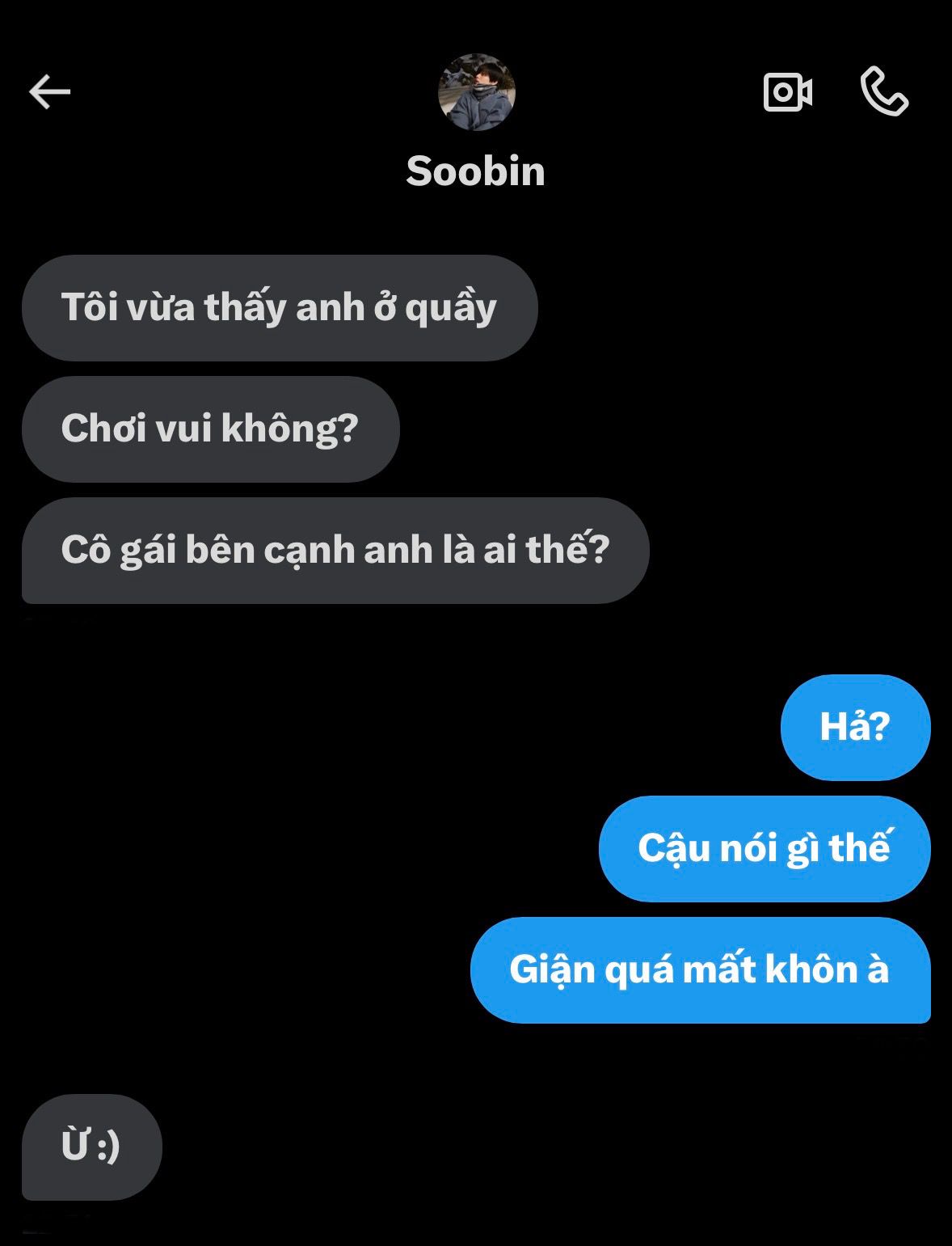The image size is (952, 1246).
Task: Click the camera-shaped video call icon
Action: (x=788, y=92)
